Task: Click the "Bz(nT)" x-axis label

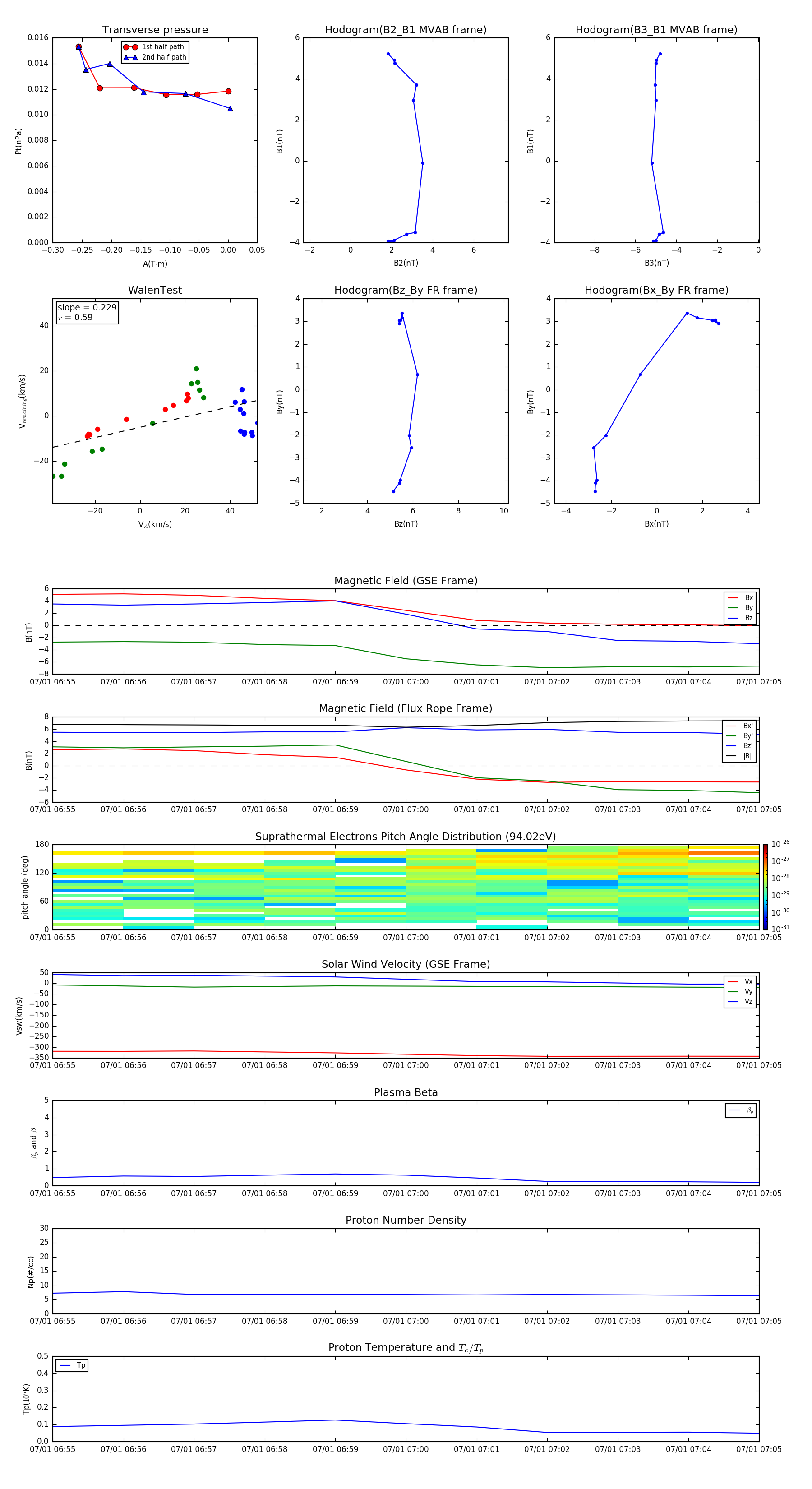Action: tap(406, 524)
